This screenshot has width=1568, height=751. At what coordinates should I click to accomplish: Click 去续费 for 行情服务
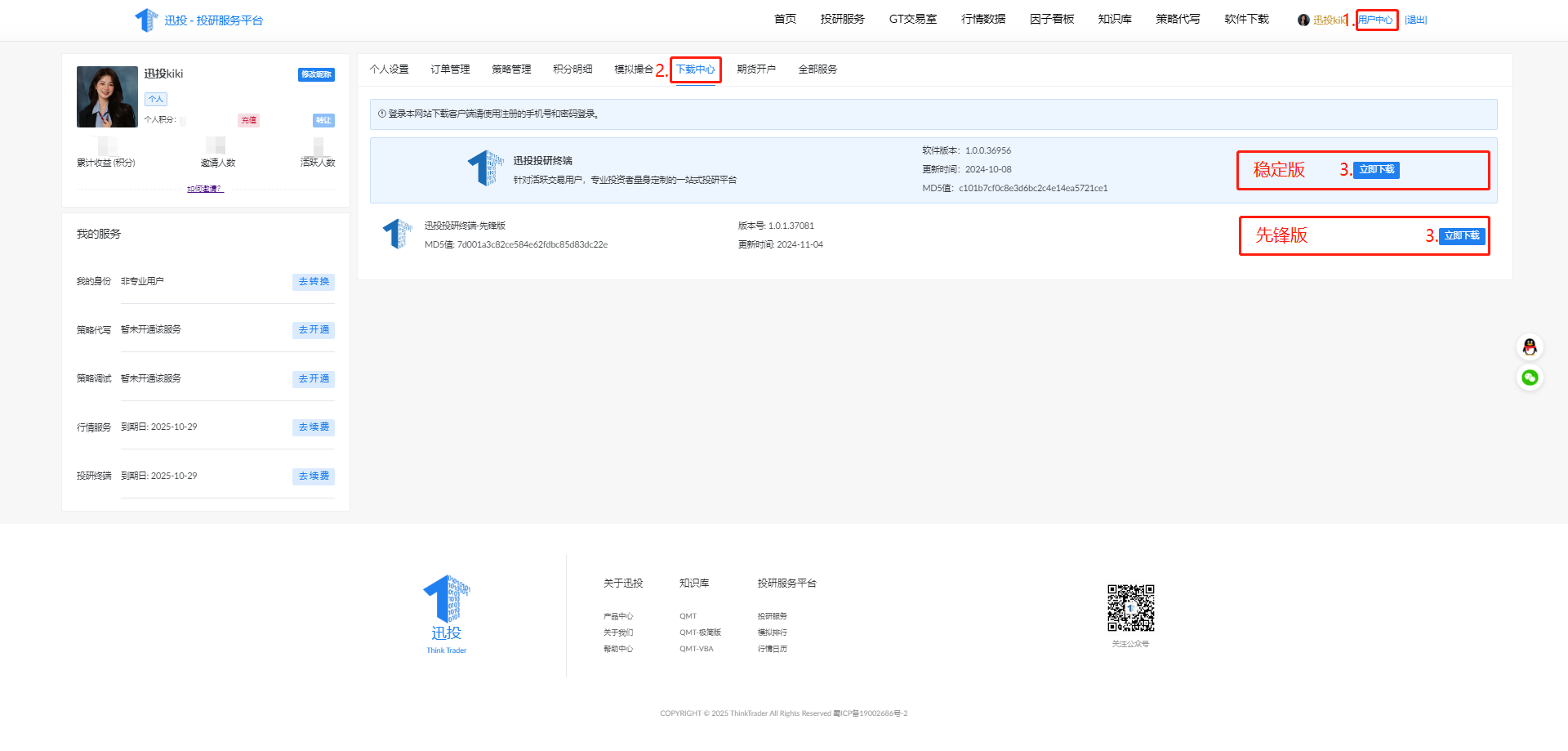point(314,427)
